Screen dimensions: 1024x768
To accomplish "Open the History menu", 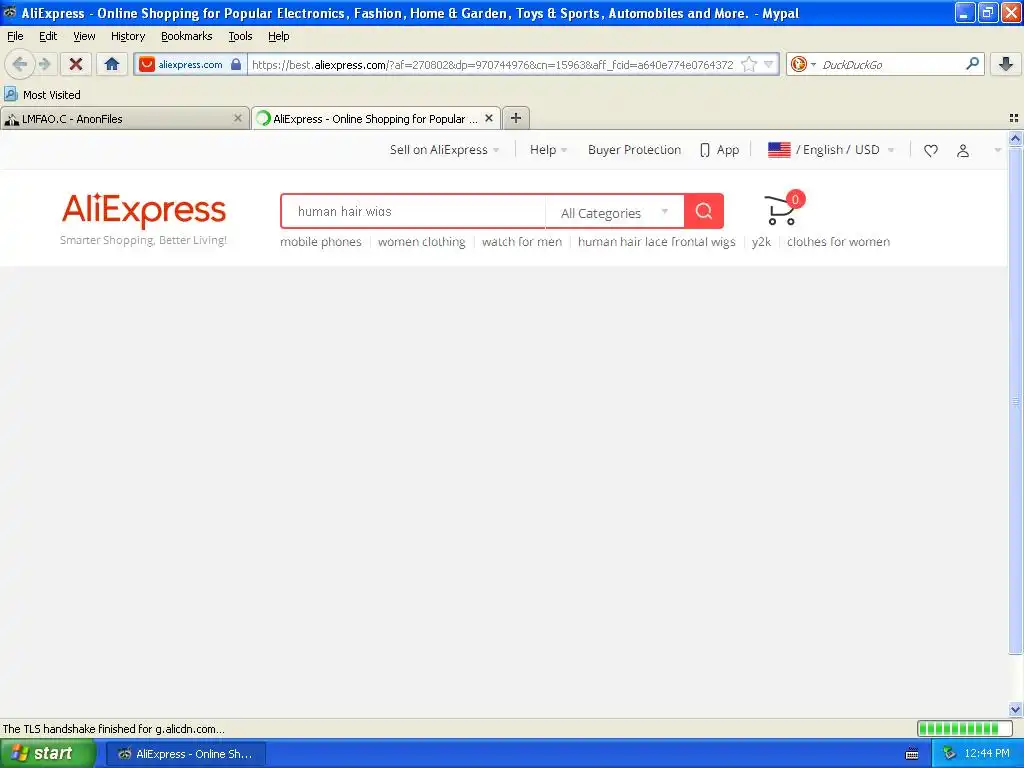I will coord(128,36).
